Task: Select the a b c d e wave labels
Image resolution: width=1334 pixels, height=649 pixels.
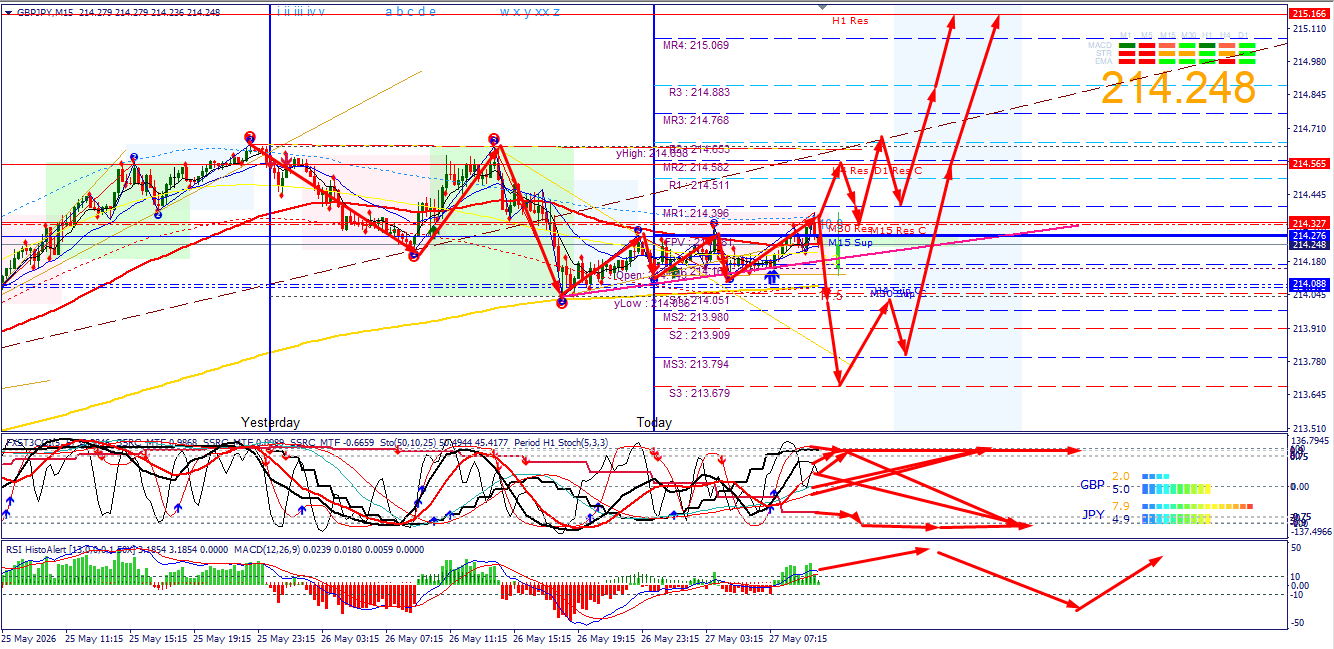Action: tap(411, 12)
